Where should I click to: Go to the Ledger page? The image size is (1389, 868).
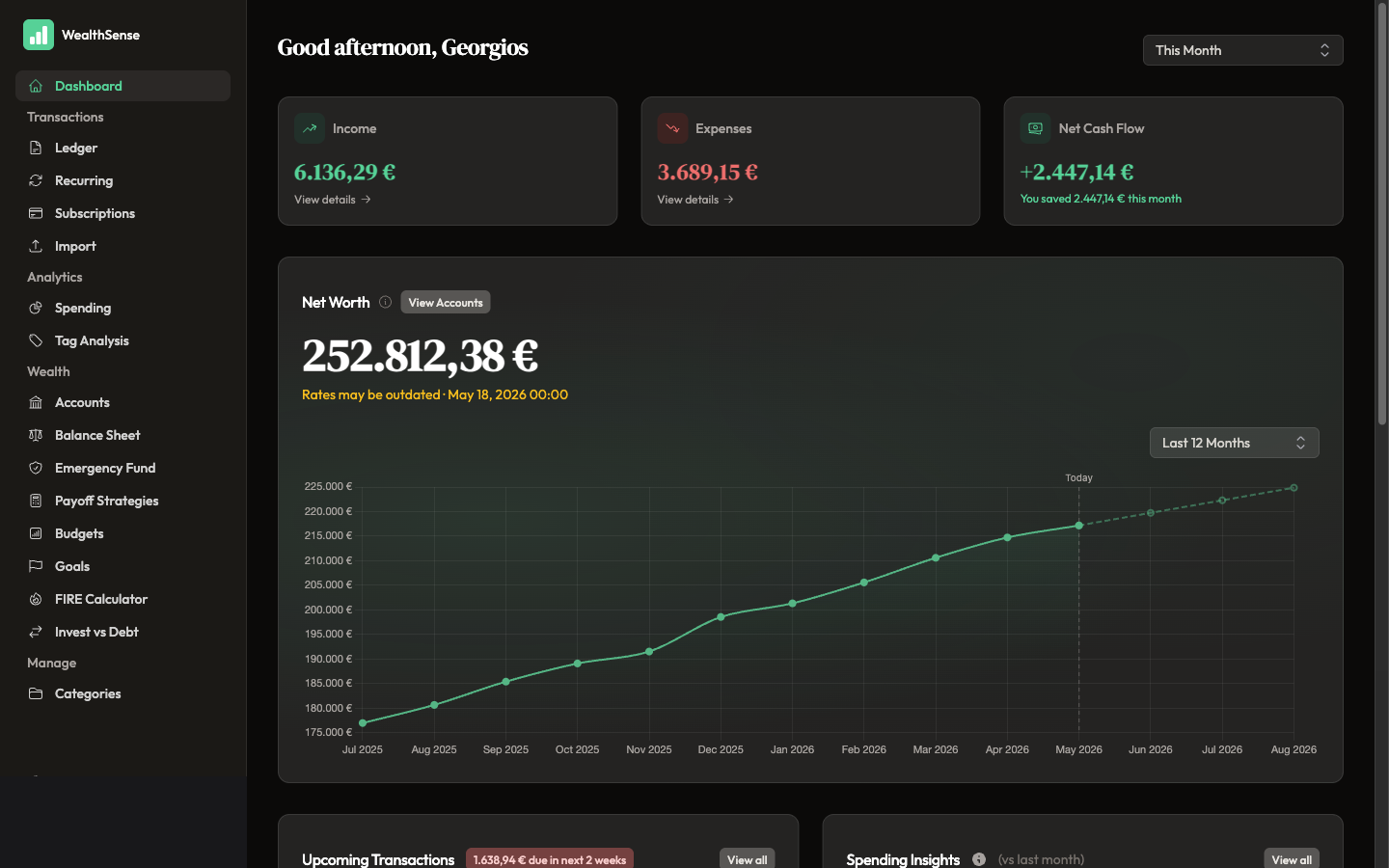point(123,148)
